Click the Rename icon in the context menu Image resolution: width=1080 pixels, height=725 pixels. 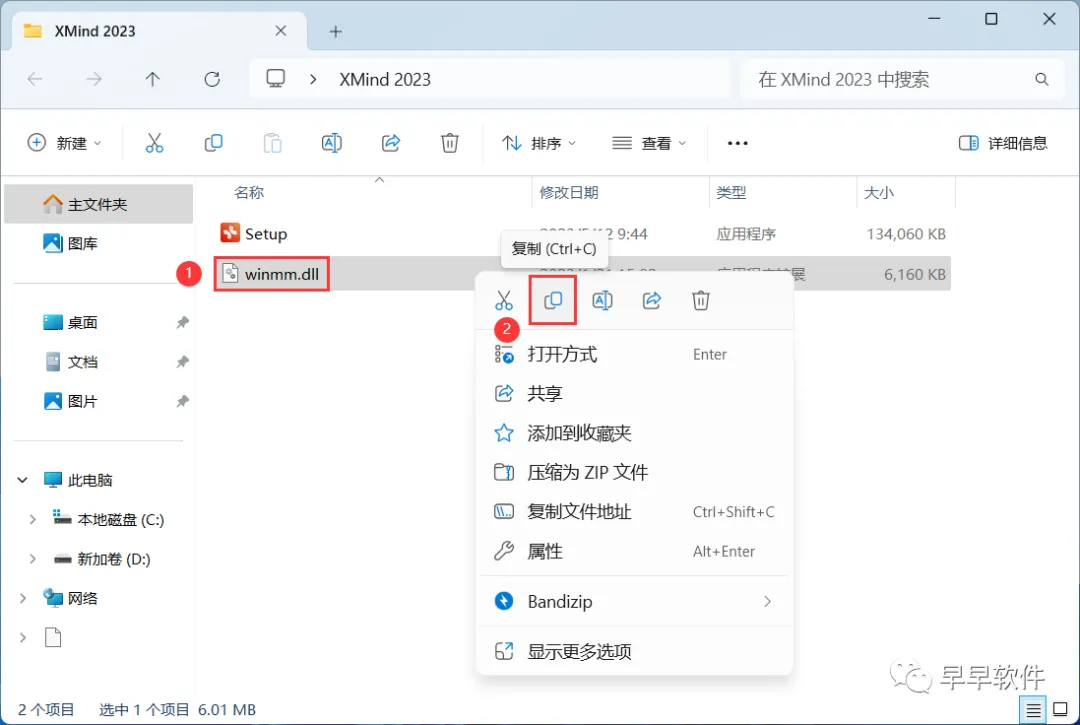[602, 300]
